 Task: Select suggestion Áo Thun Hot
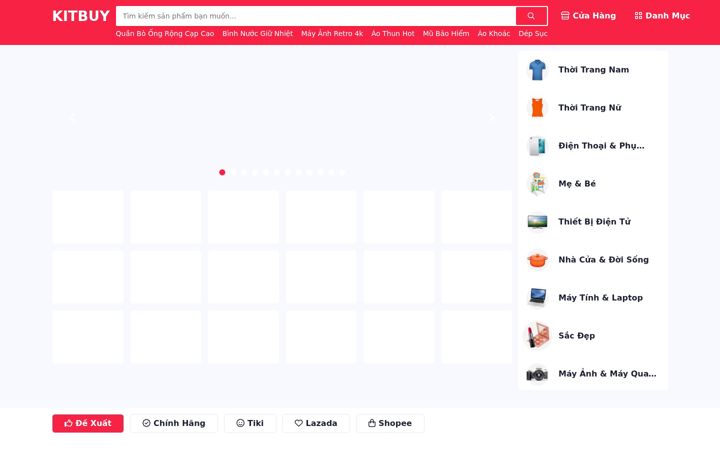point(393,34)
